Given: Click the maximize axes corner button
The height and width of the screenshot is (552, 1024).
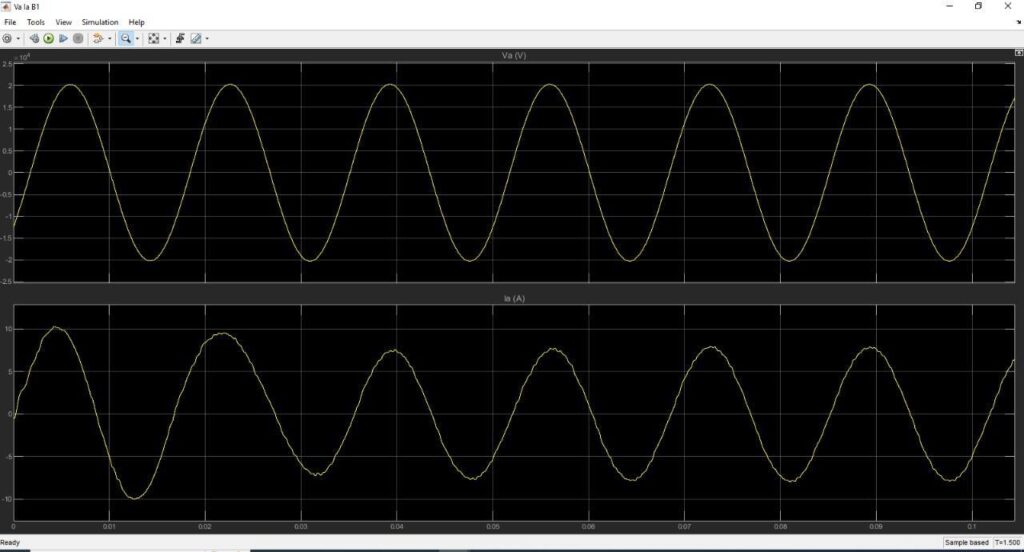Looking at the screenshot, I should click(1018, 53).
